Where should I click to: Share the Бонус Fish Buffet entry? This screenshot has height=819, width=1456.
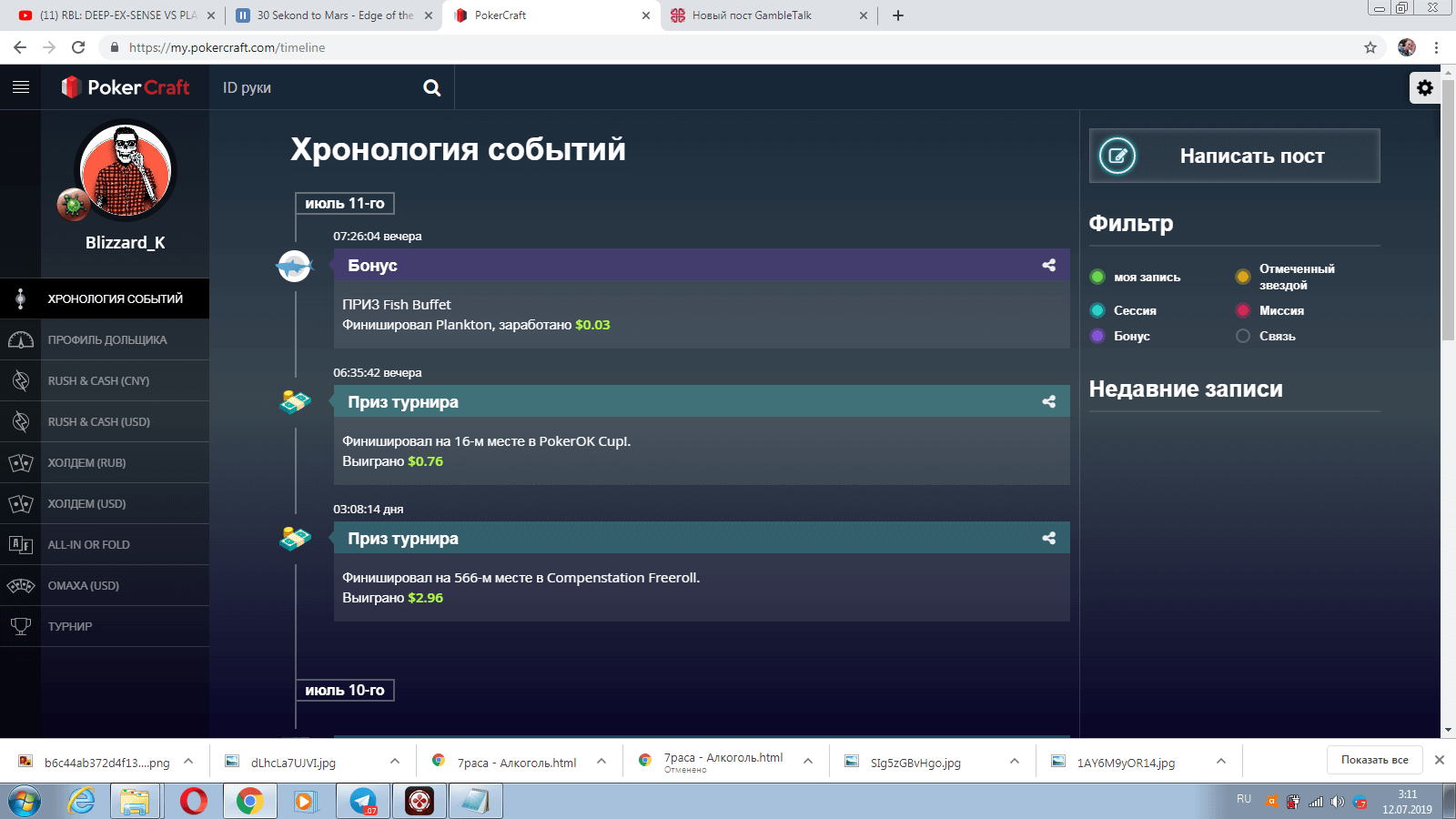(x=1049, y=265)
